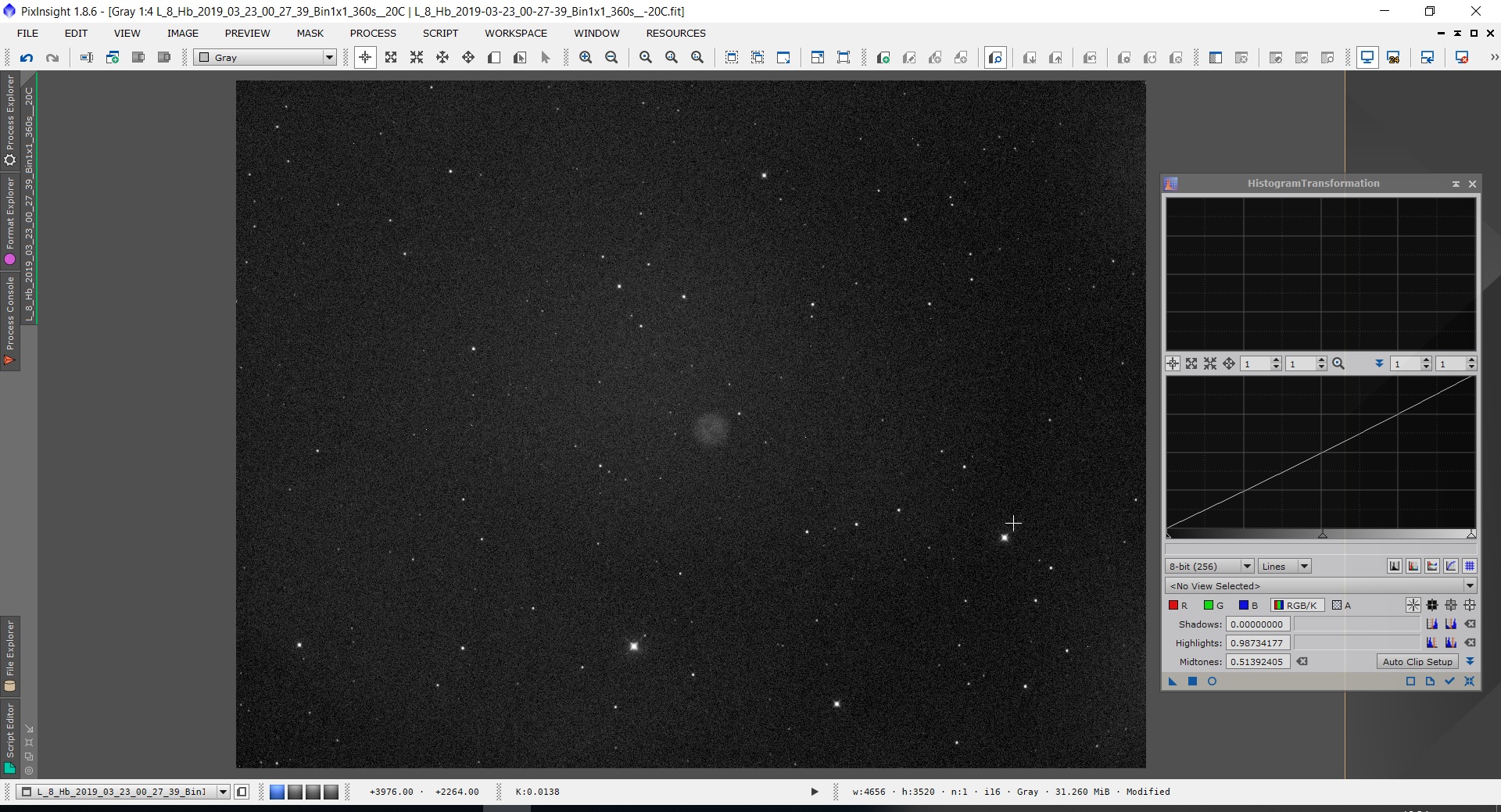This screenshot has height=812, width=1501.
Task: Click the blue double-arrow expand icon near Auto Clip Setup
Action: [1470, 661]
